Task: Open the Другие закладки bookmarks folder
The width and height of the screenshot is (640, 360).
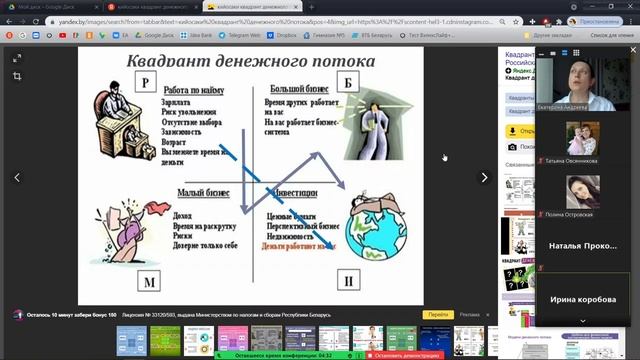Action: [x=548, y=36]
